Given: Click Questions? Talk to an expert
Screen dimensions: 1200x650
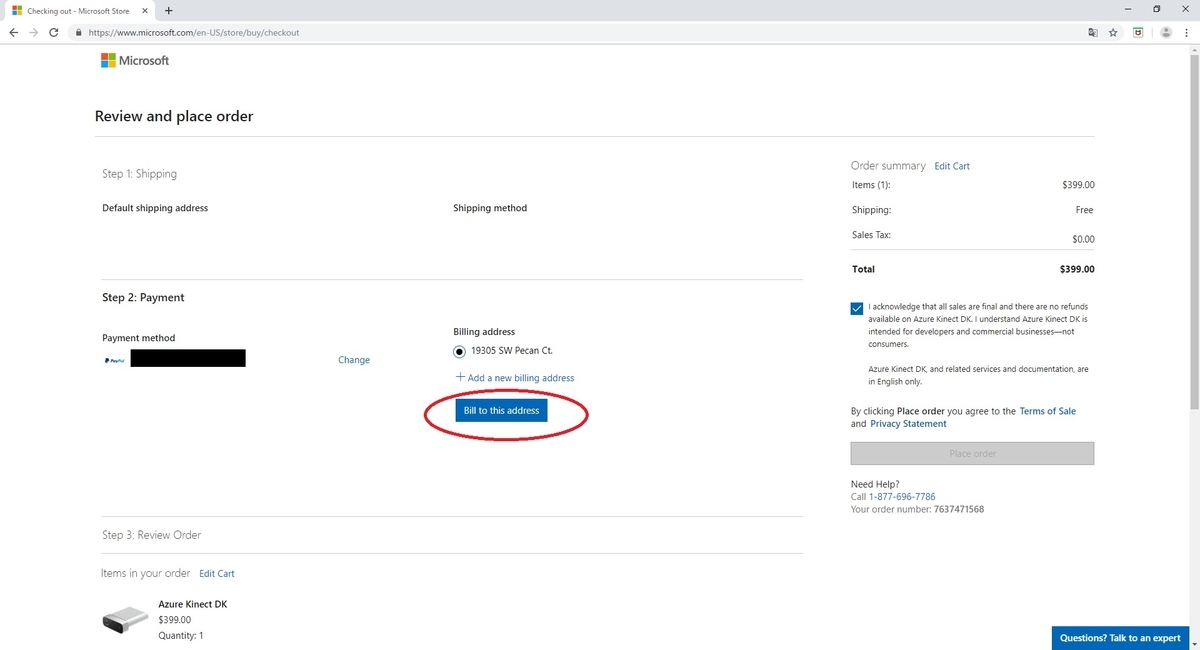Looking at the screenshot, I should pyautogui.click(x=1120, y=638).
